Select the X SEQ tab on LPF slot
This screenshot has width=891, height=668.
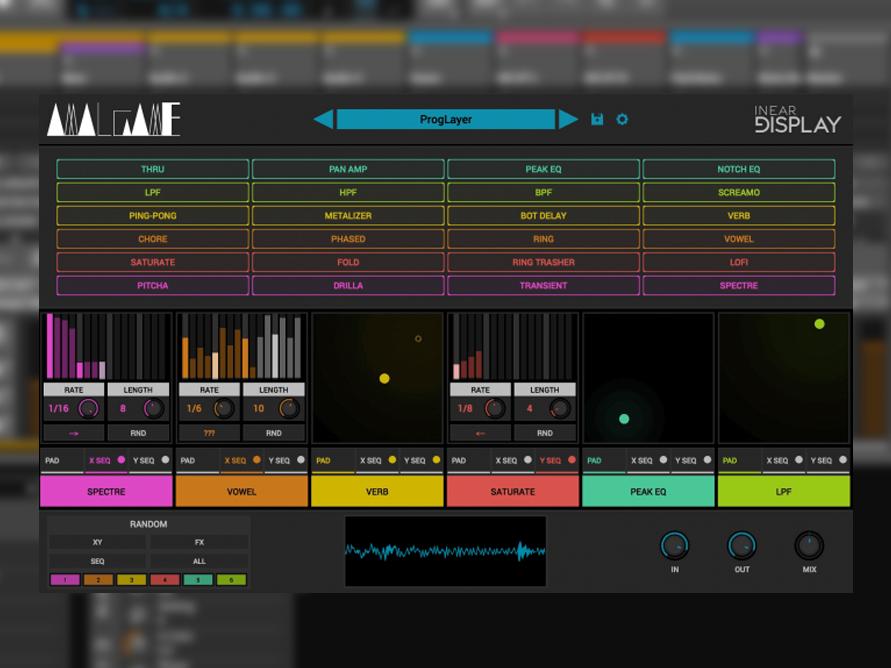[777, 461]
